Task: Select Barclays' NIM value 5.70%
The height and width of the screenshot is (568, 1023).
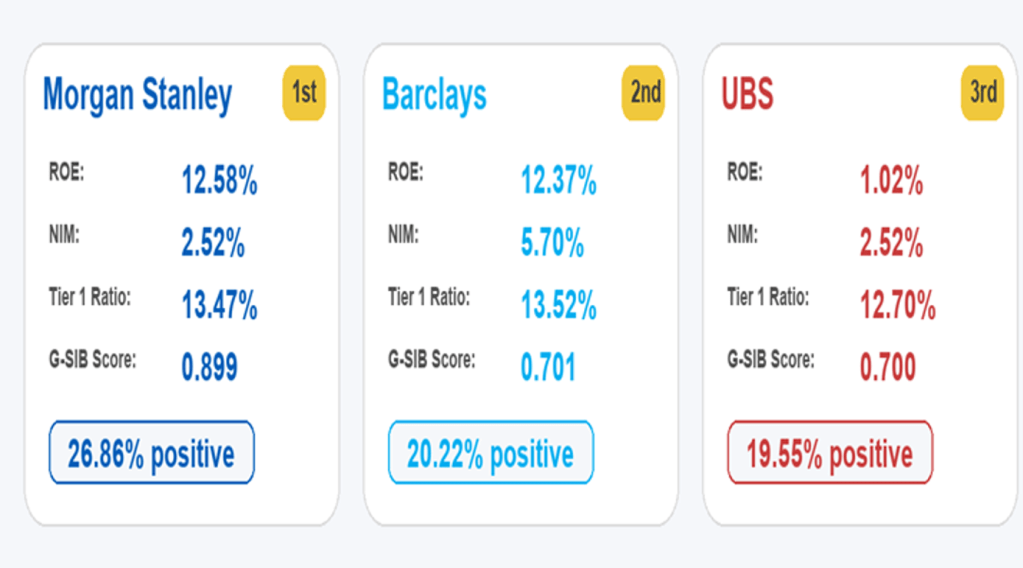Action: click(x=552, y=243)
